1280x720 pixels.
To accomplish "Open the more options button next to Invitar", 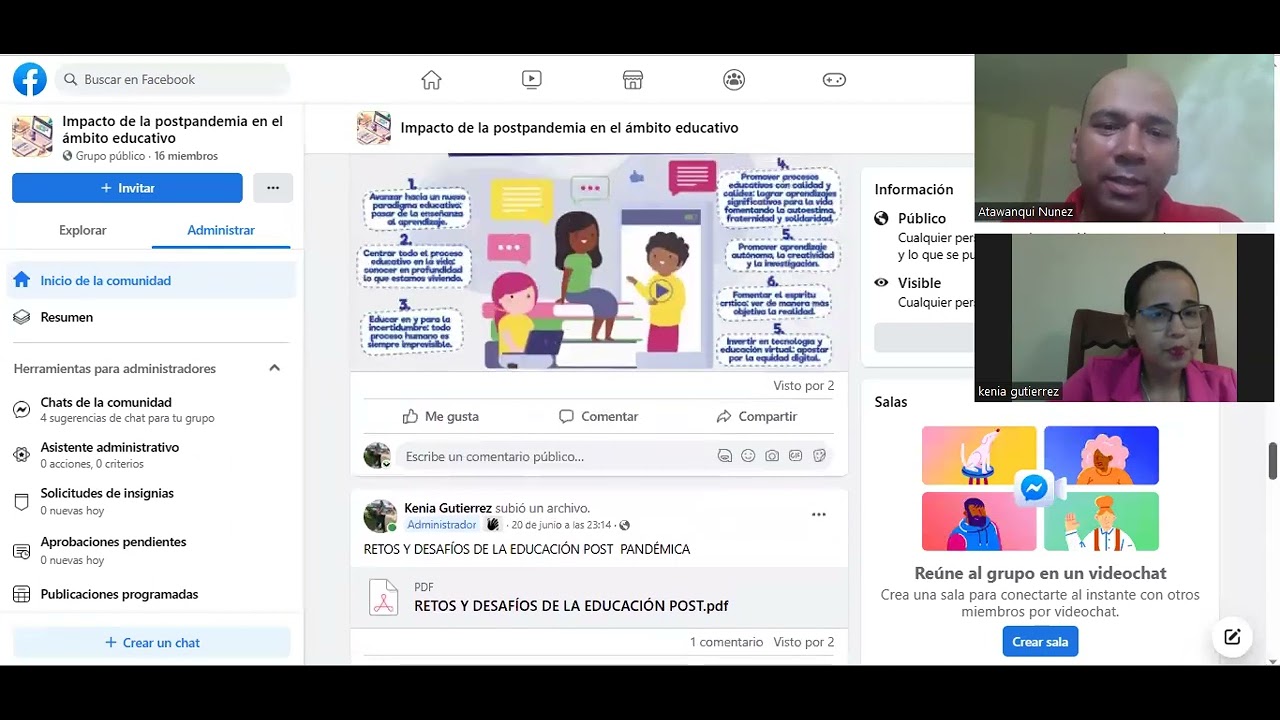I will (273, 188).
